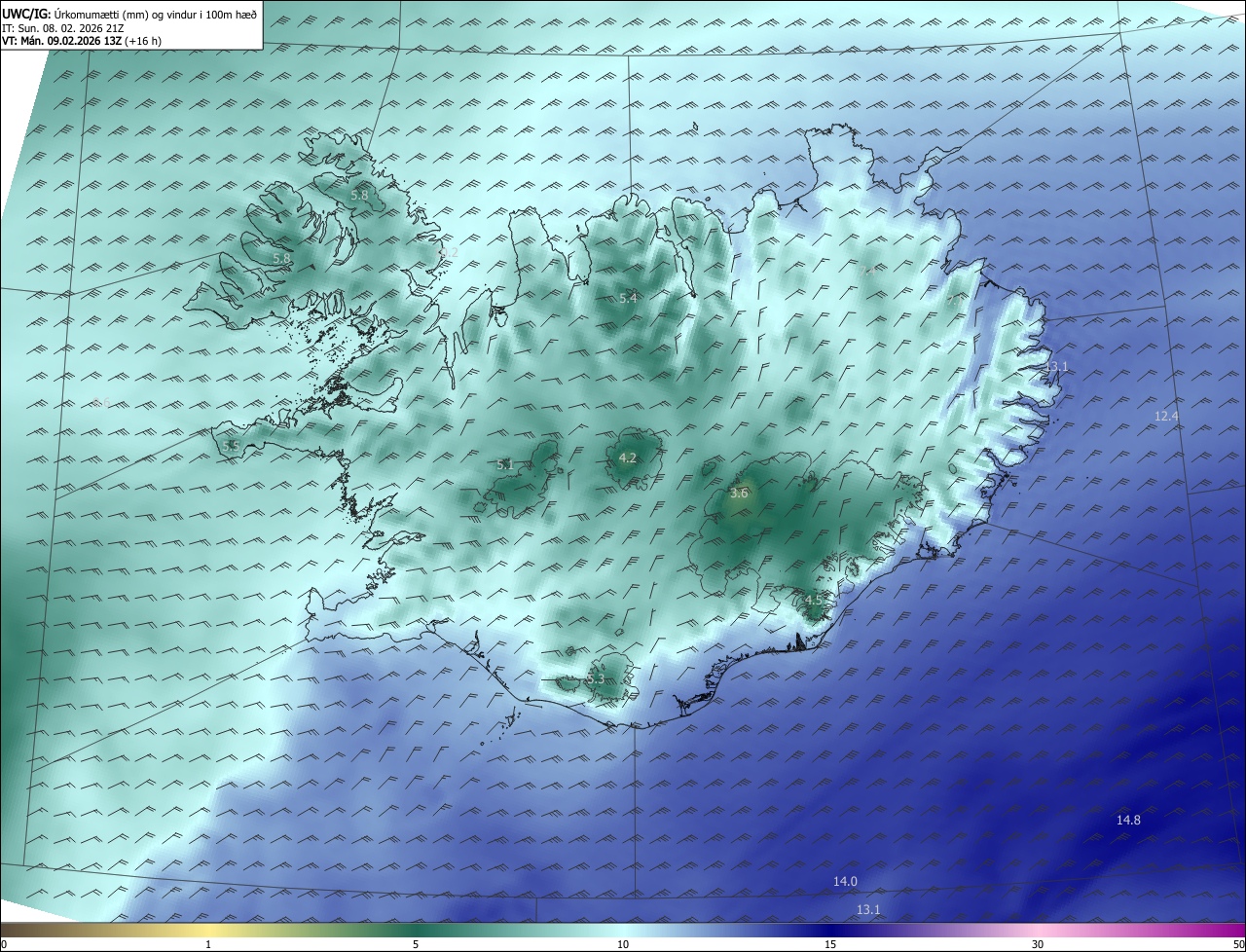Viewport: 1246px width, 952px height.
Task: Click the 4.2 value label on the map
Action: click(x=628, y=458)
